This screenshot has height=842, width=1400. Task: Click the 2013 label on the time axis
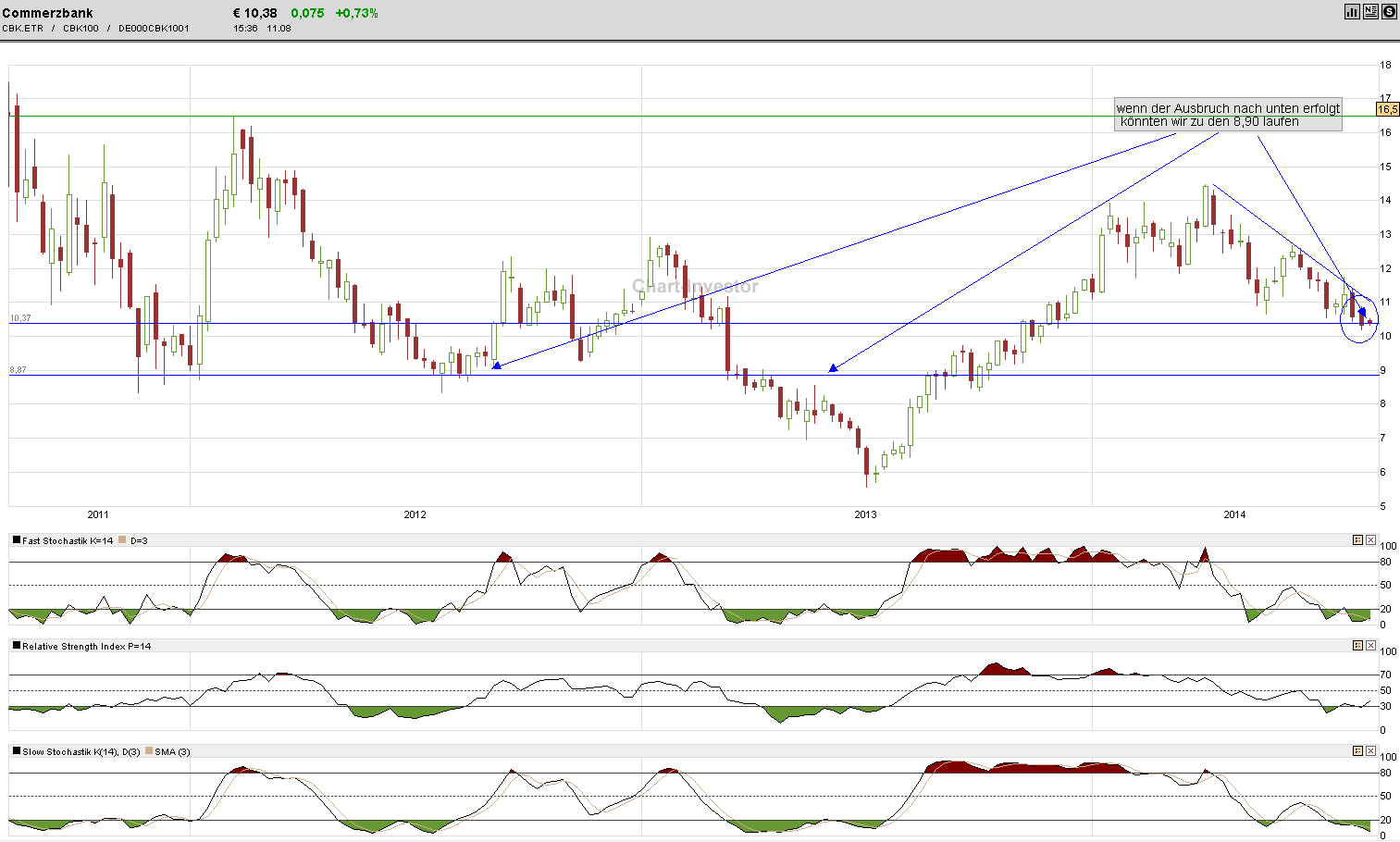click(864, 514)
